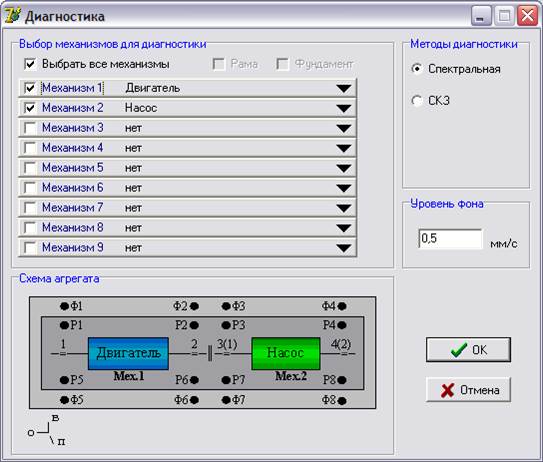Viewport: 543px width, 462px height.
Task: Click Отмена cancel button
Action: 468,390
